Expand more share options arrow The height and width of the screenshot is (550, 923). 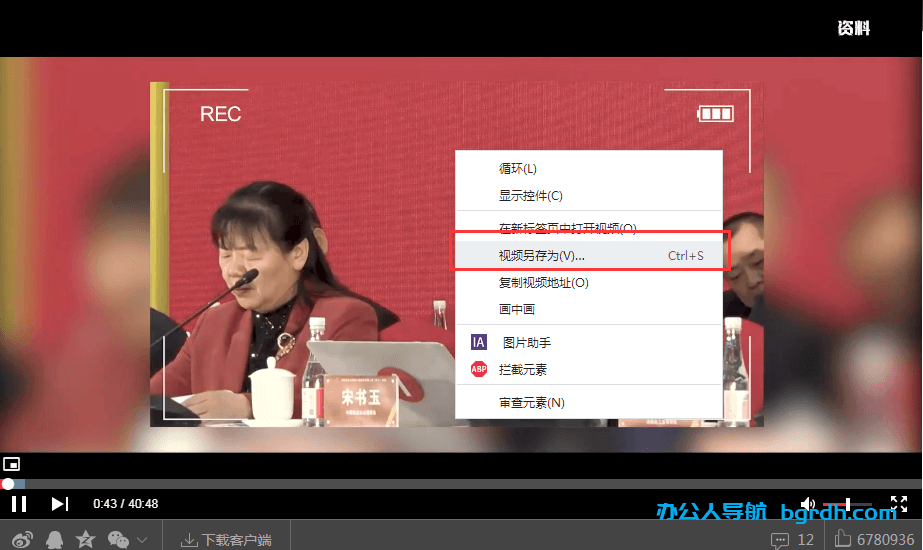[x=142, y=540]
